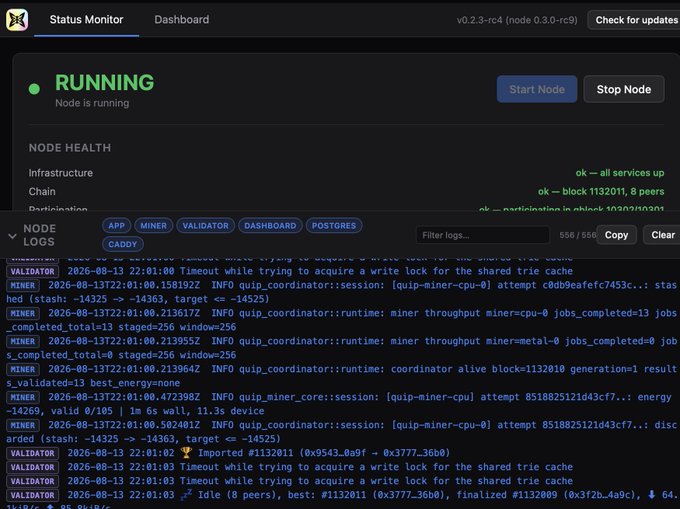This screenshot has height=509, width=680.
Task: Click the Stop Node button
Action: [x=624, y=89]
